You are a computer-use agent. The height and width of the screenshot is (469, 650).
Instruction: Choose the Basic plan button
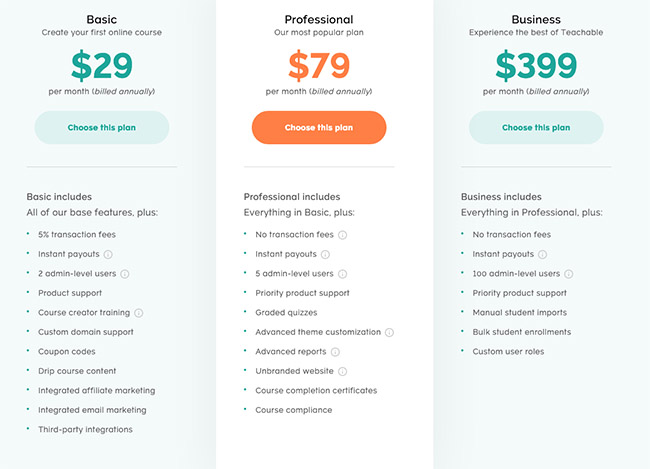coord(102,128)
